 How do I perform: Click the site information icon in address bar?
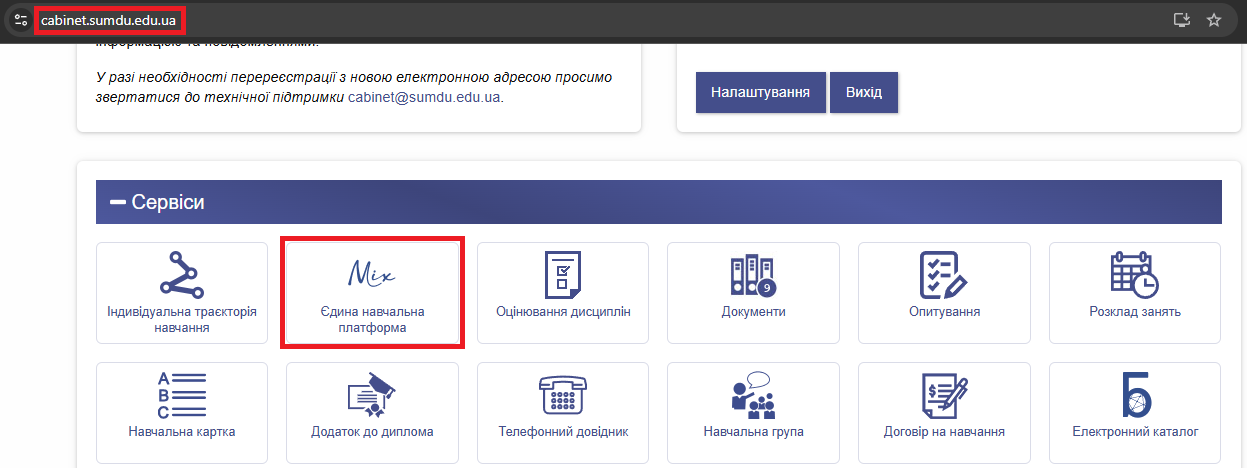(x=20, y=20)
